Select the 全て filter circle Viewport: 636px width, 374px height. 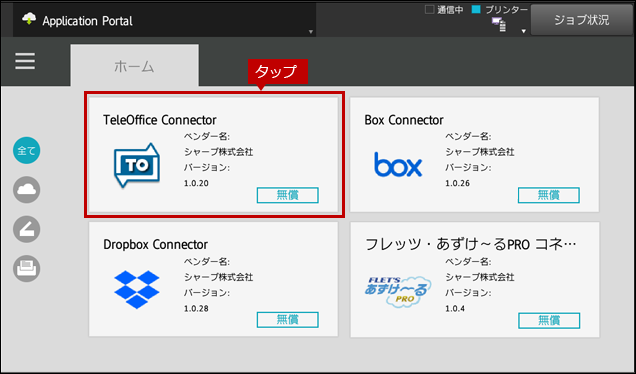pos(26,150)
